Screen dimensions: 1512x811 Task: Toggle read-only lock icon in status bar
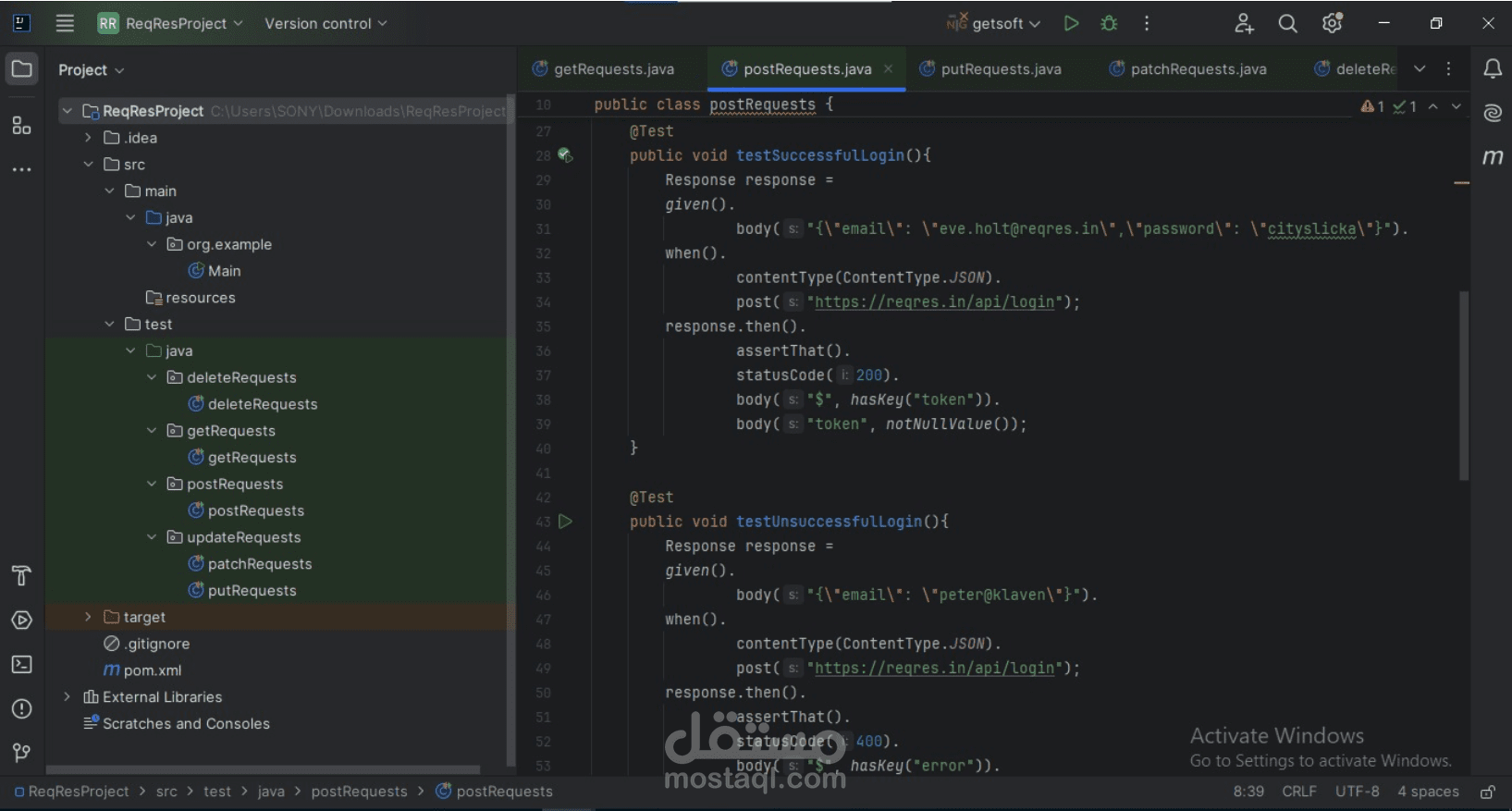pyautogui.click(x=1488, y=792)
